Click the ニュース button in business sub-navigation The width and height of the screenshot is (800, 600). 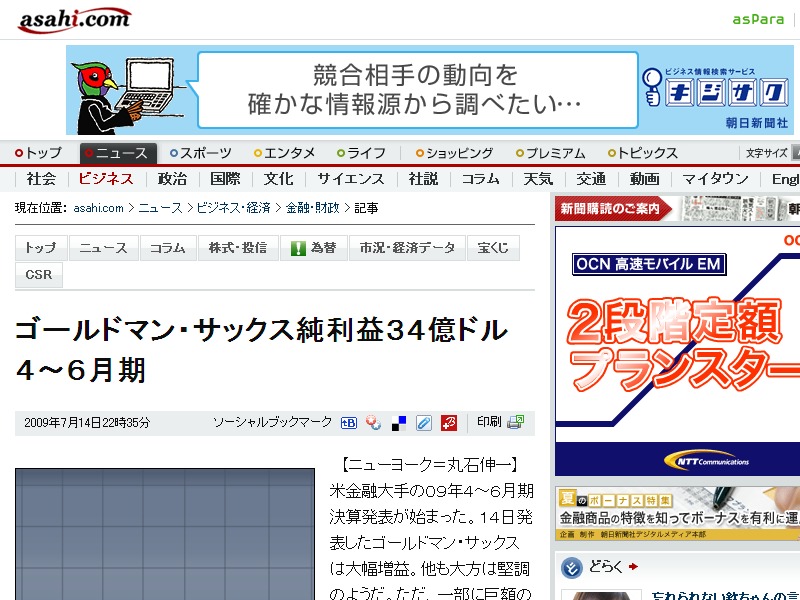(104, 248)
